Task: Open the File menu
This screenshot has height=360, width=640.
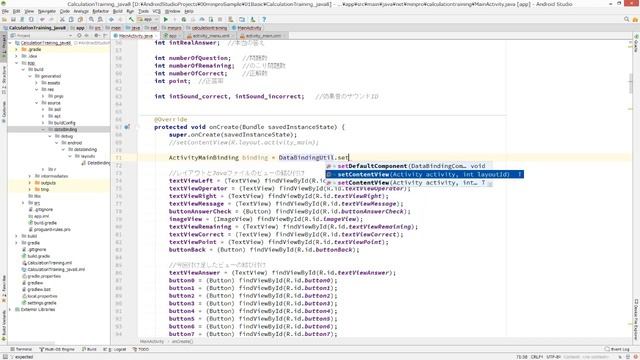Action: [5, 11]
